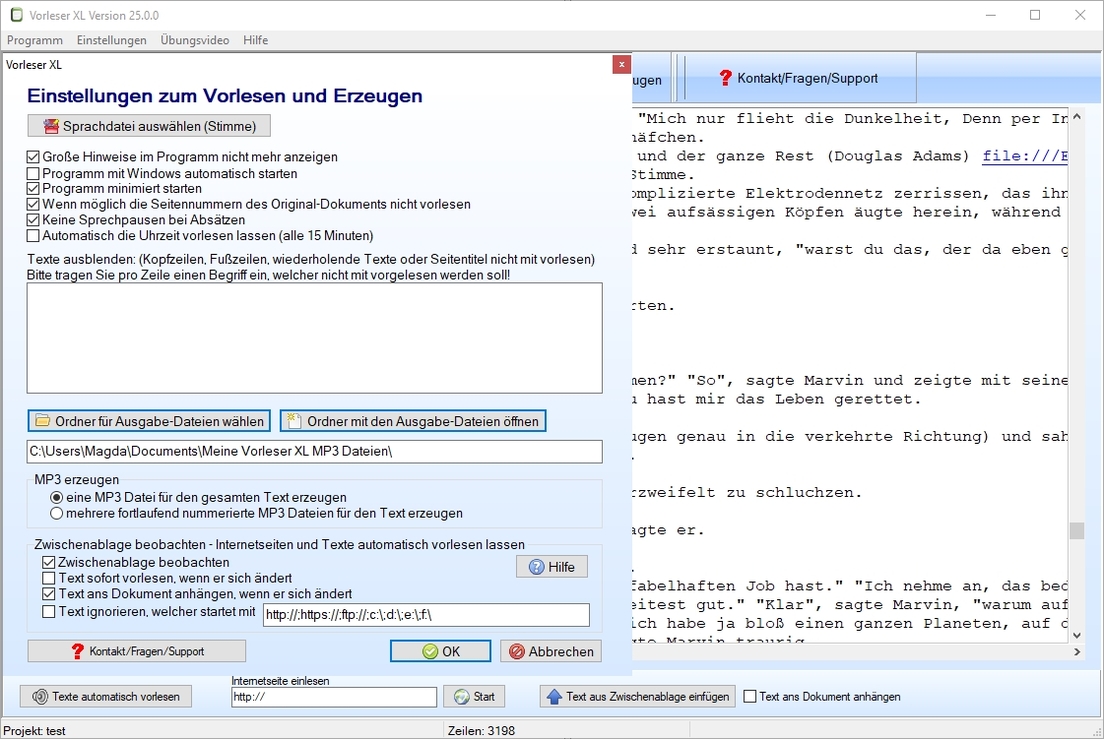This screenshot has width=1104, height=739.
Task: Confirm settings with the OK button
Action: click(440, 651)
